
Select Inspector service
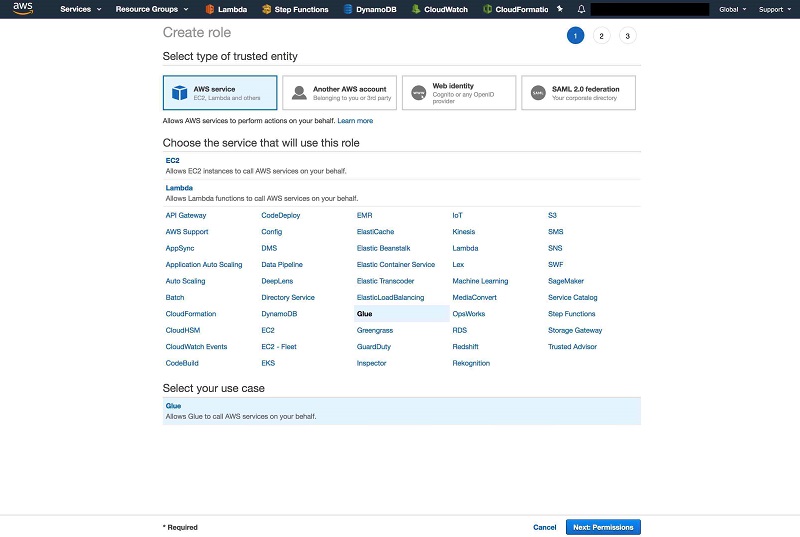coord(371,363)
